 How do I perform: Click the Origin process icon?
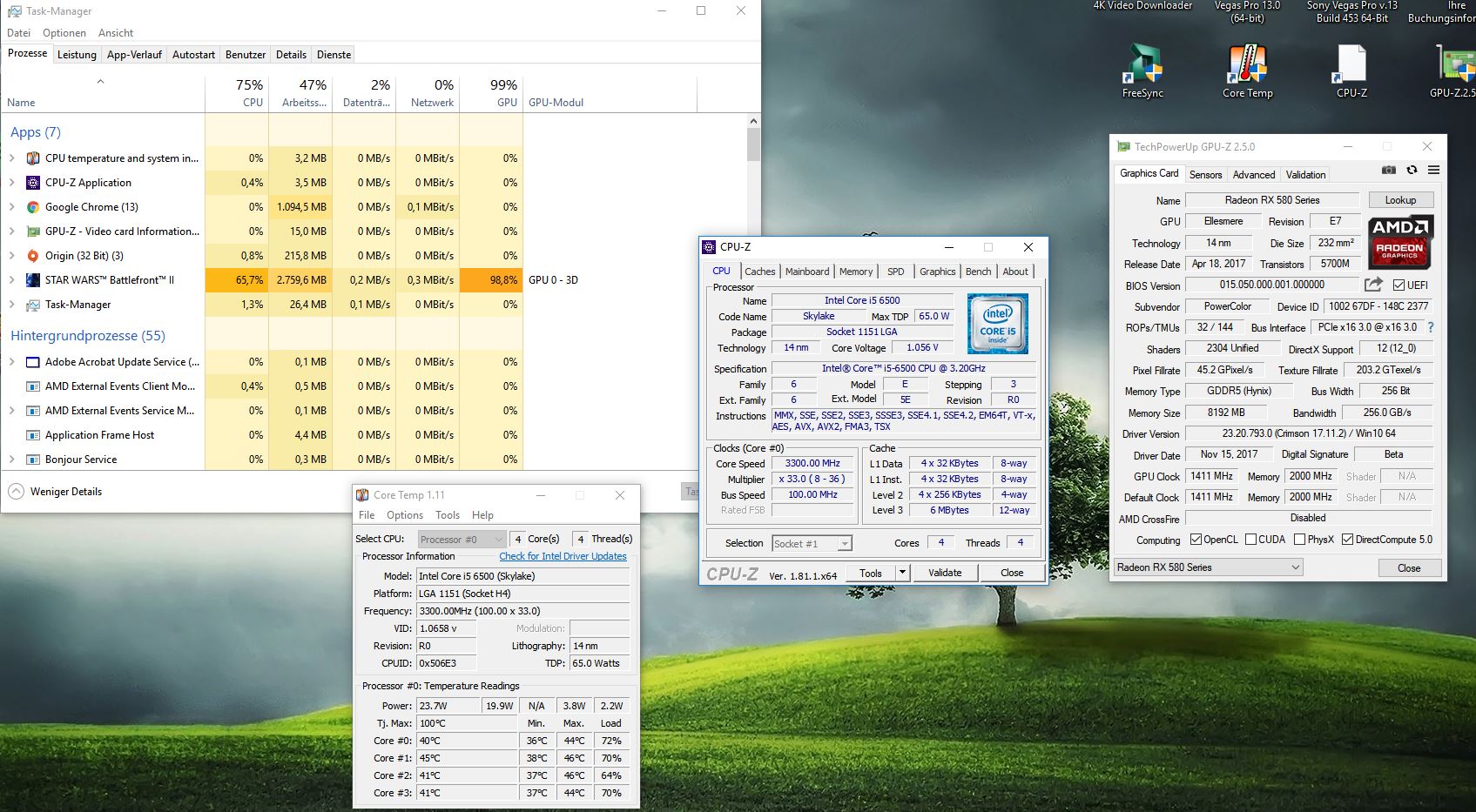tap(33, 256)
